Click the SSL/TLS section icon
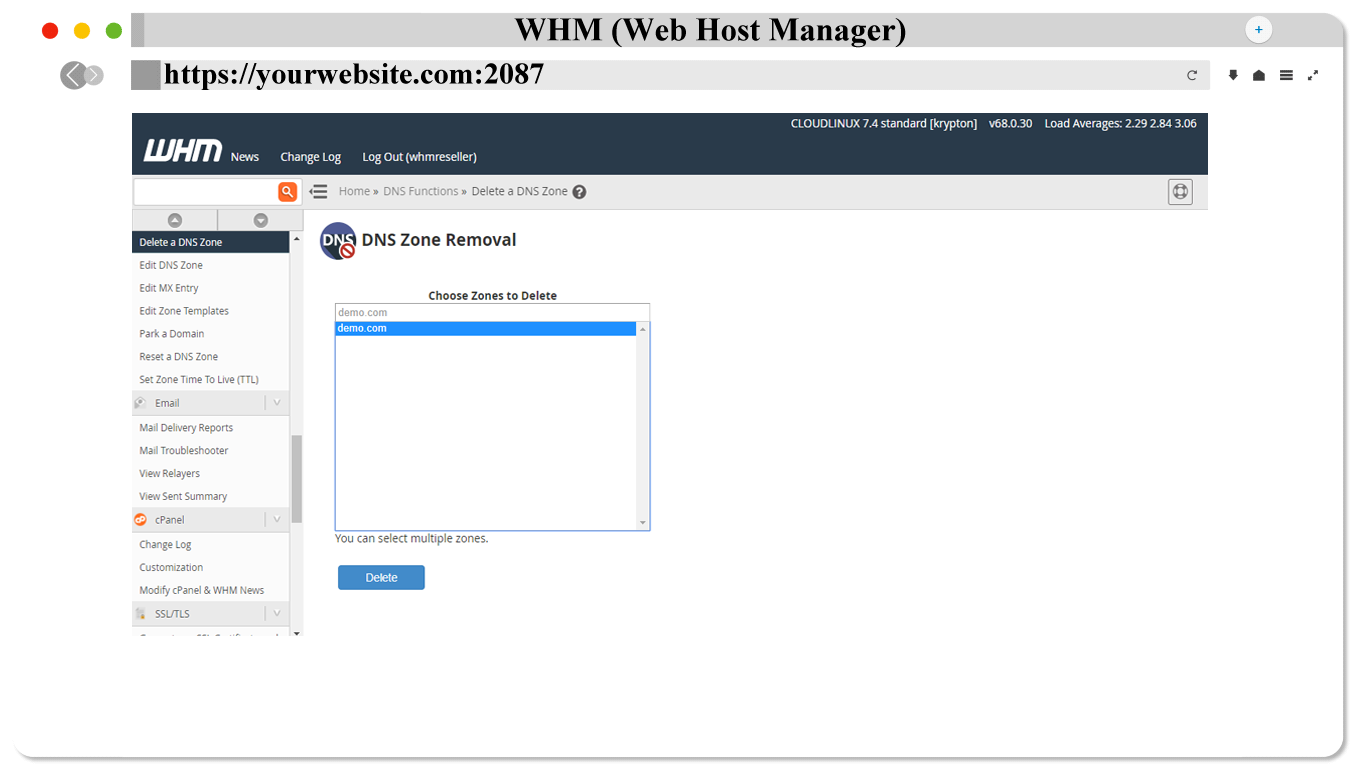Image resolution: width=1362 pixels, height=769 pixels. (x=141, y=614)
